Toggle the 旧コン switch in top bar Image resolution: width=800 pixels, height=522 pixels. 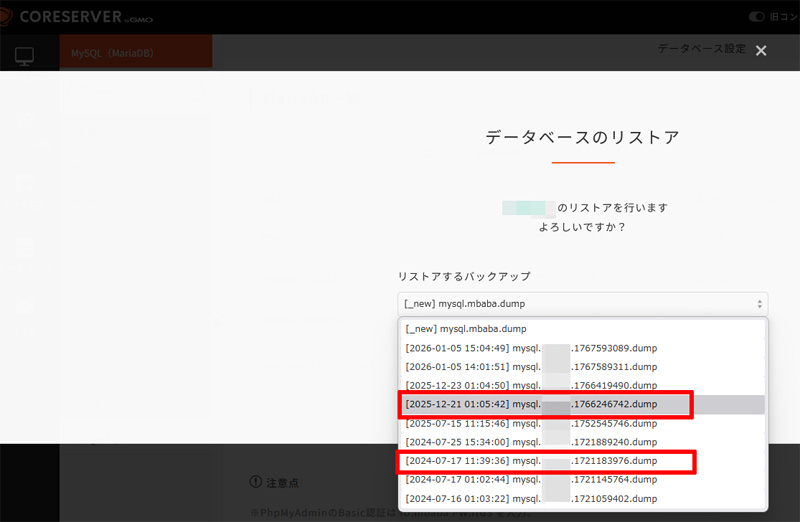pyautogui.click(x=757, y=17)
